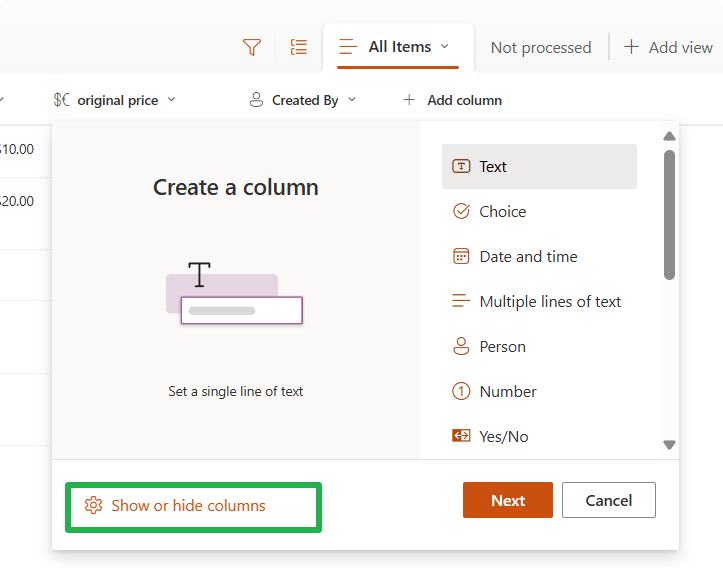Screen dimensions: 723x568
Task: Switch to the Not processed view
Action: click(541, 47)
